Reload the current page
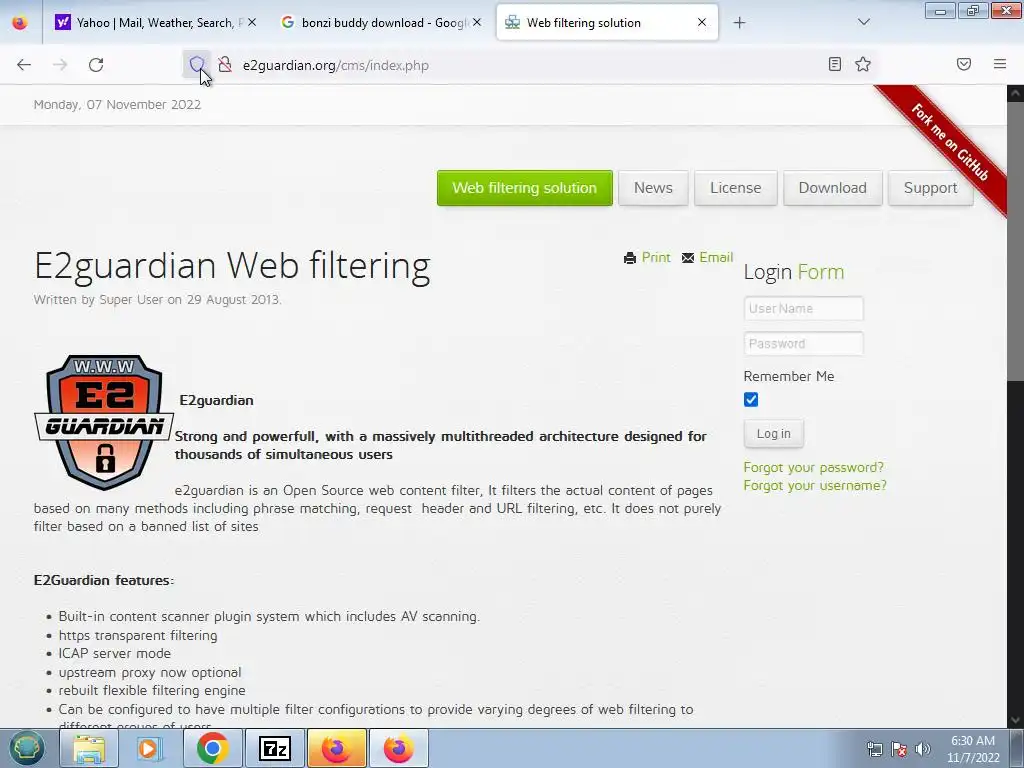 click(96, 65)
